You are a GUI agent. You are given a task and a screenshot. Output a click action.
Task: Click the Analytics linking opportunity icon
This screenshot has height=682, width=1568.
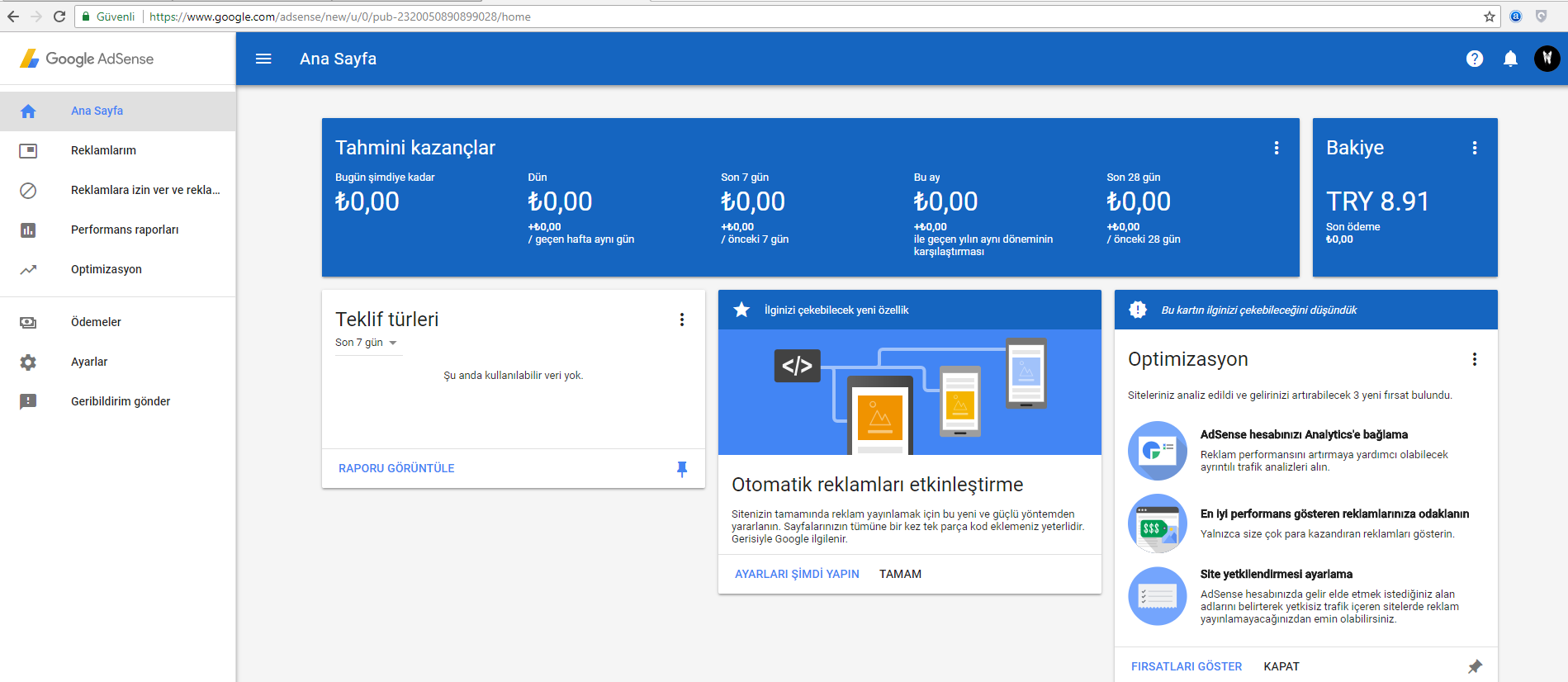tap(1158, 451)
